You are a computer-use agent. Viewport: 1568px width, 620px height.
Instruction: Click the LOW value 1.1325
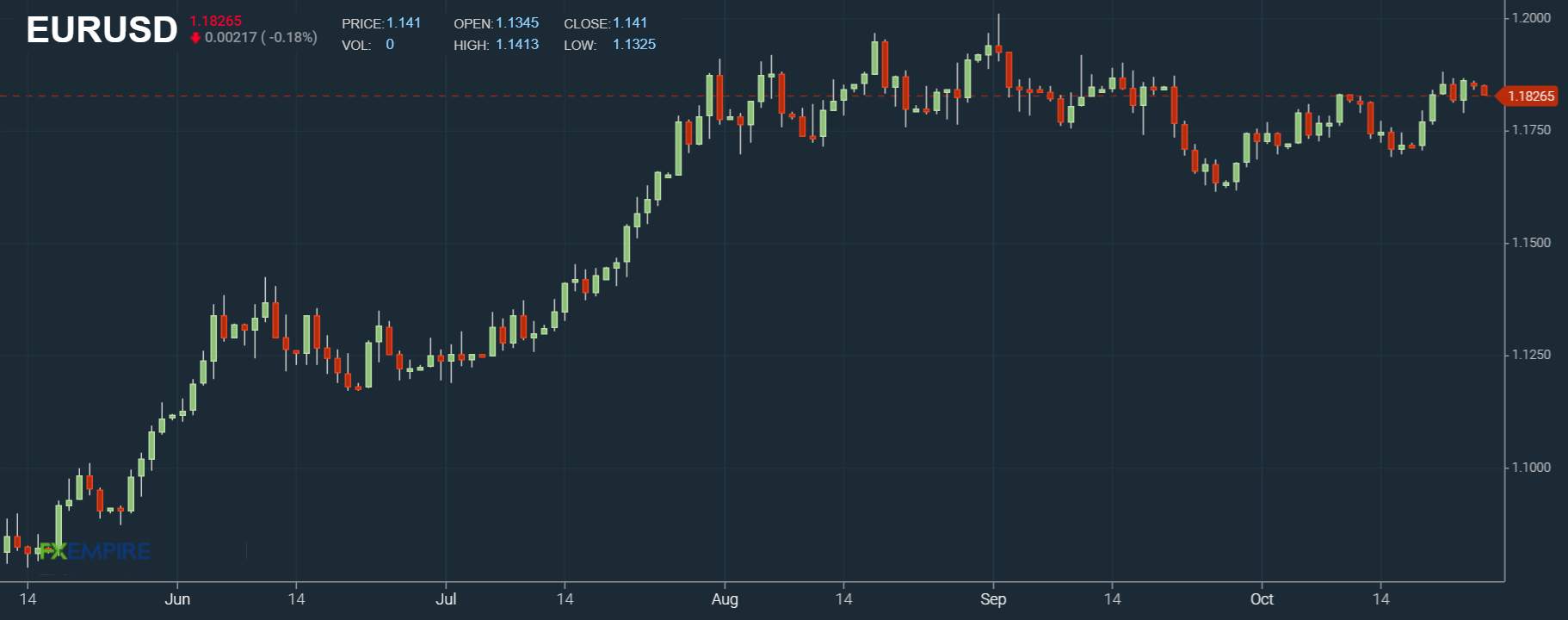point(634,44)
